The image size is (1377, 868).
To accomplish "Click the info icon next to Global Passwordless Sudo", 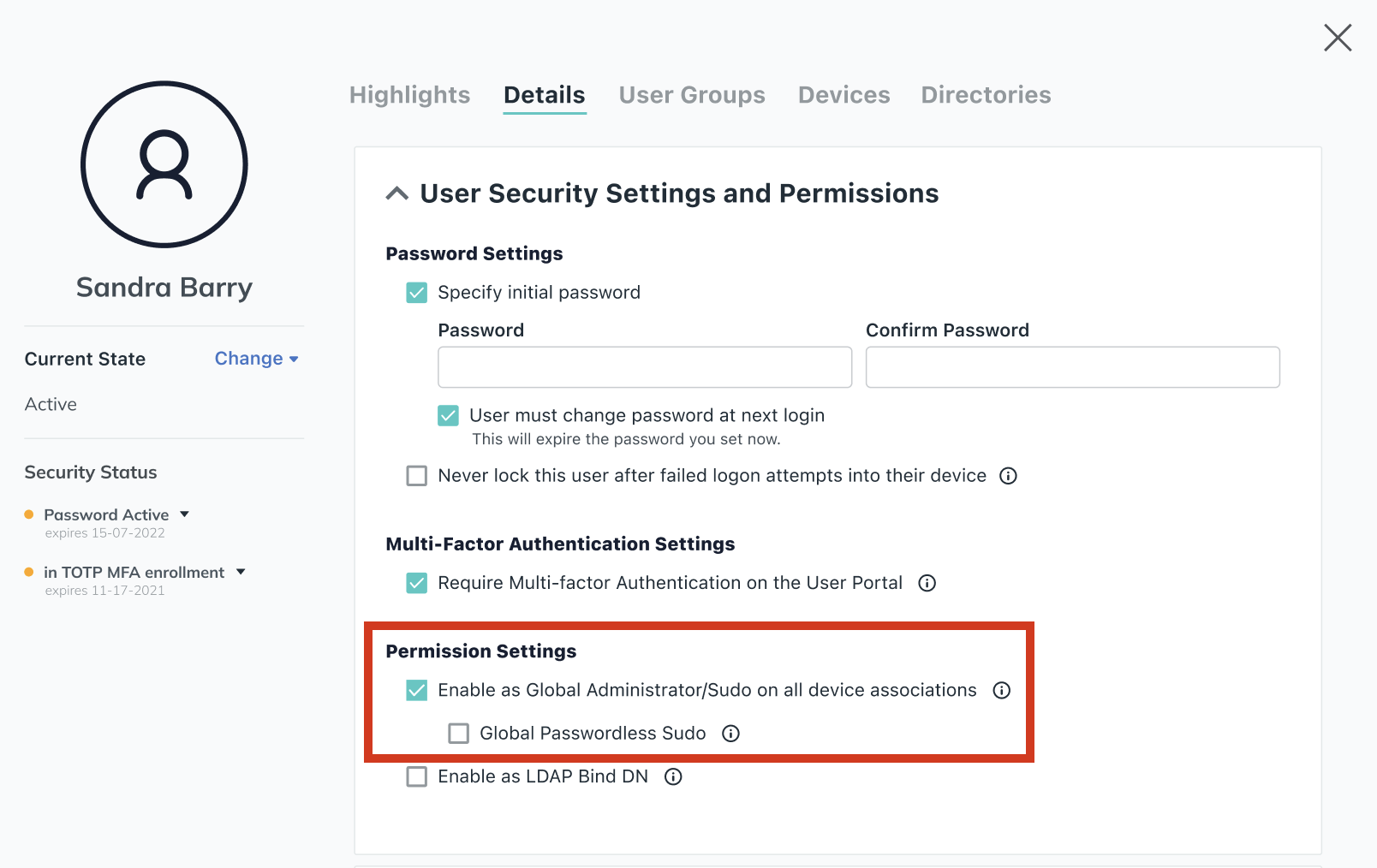I will pyautogui.click(x=730, y=734).
